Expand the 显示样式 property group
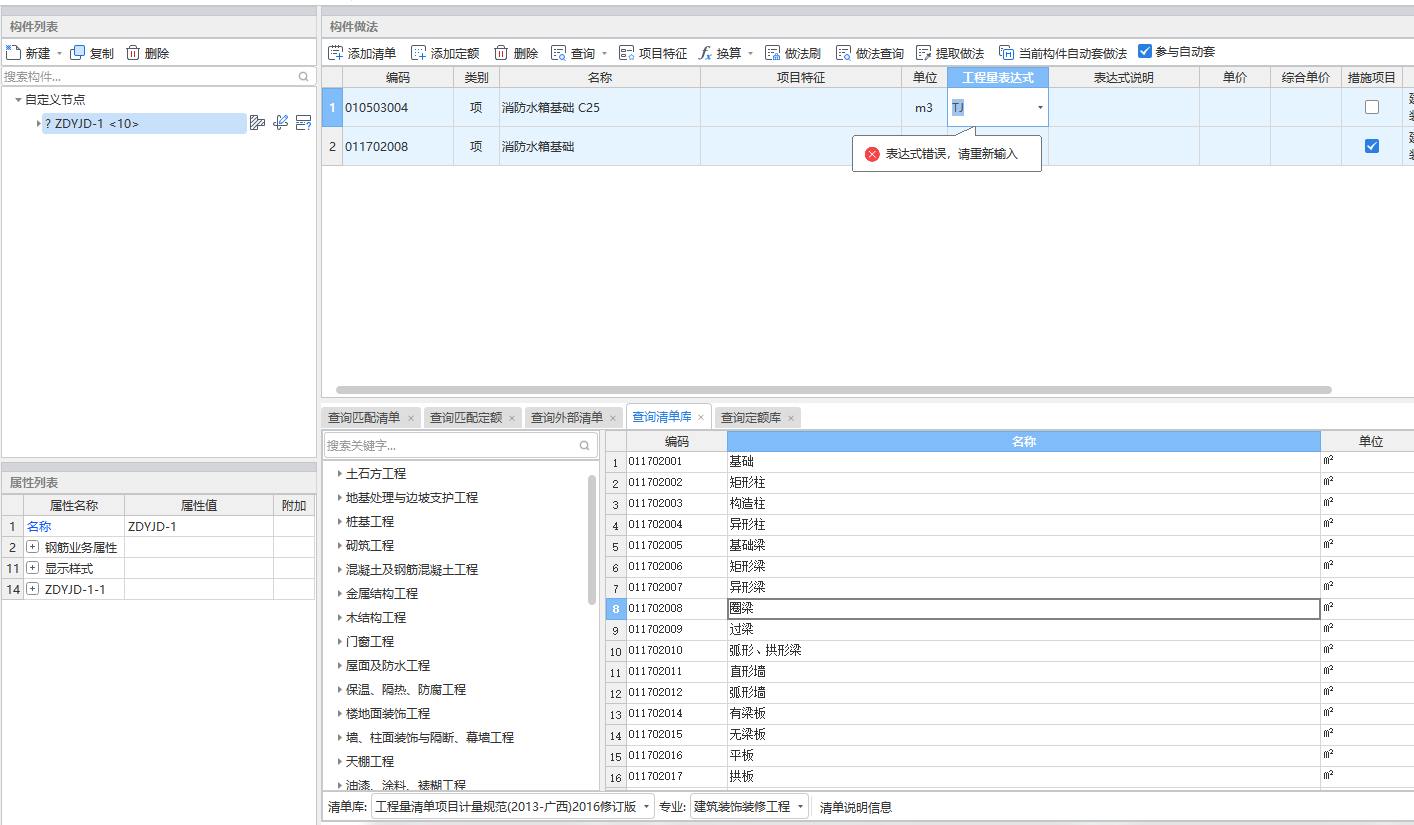This screenshot has height=825, width=1414. [x=32, y=568]
